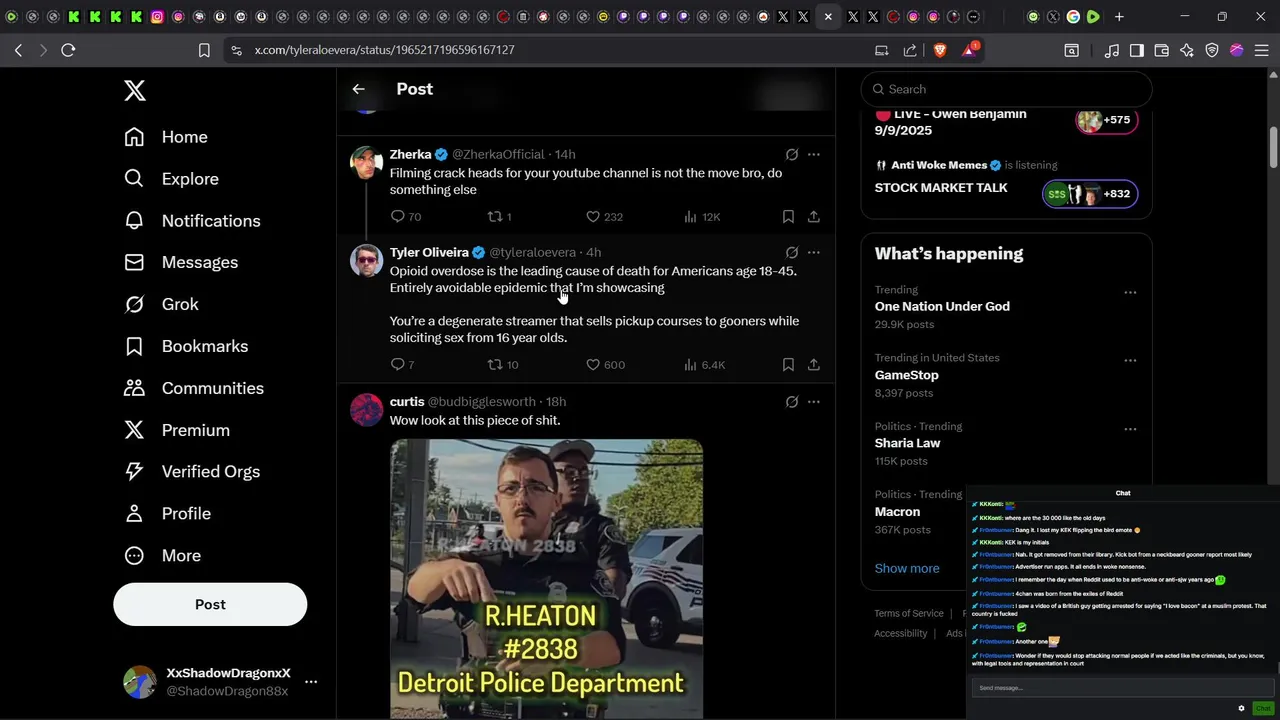
Task: Open Brave Shields lion icon
Action: 940,50
